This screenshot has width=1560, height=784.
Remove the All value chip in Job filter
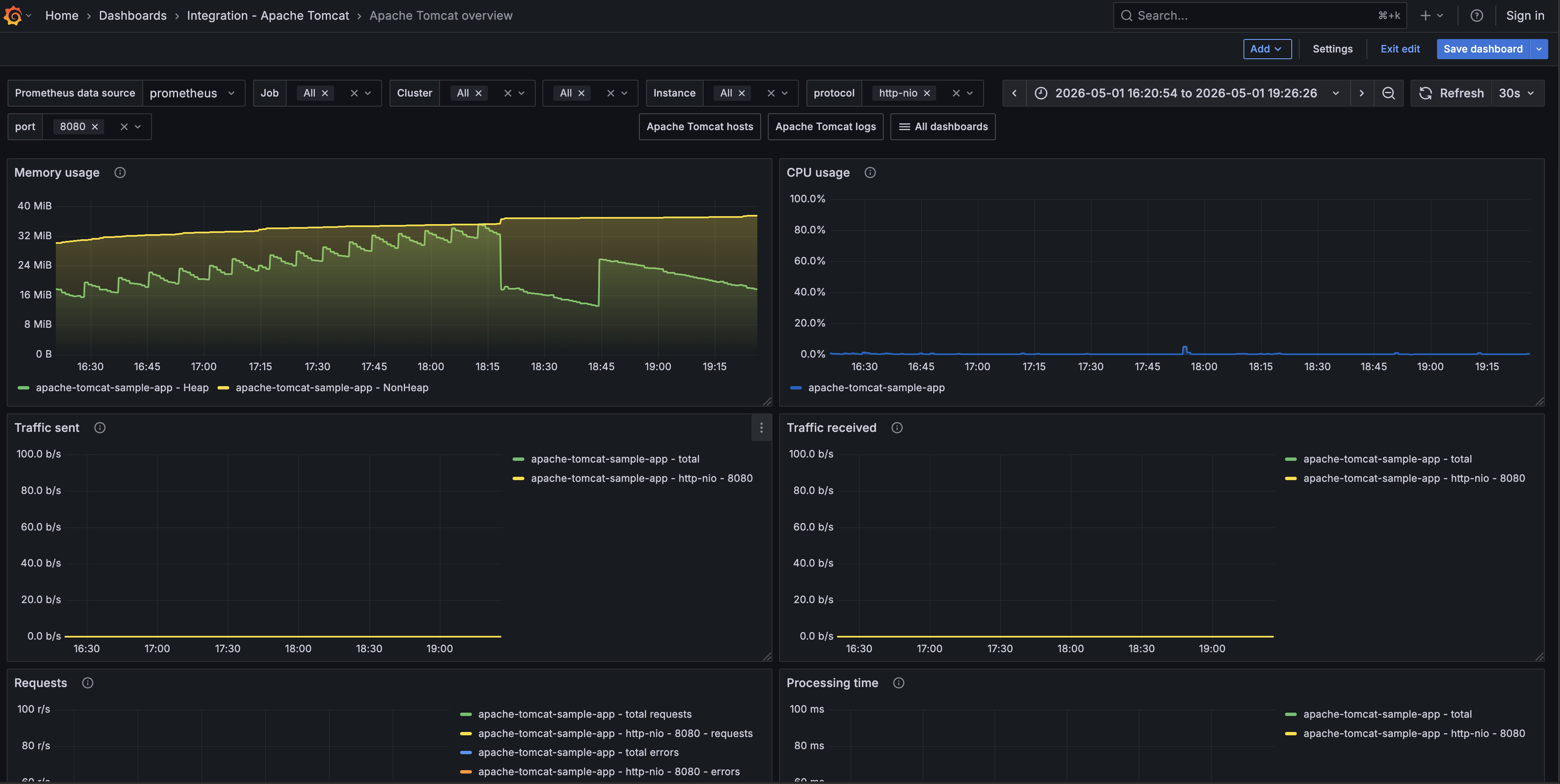click(325, 93)
